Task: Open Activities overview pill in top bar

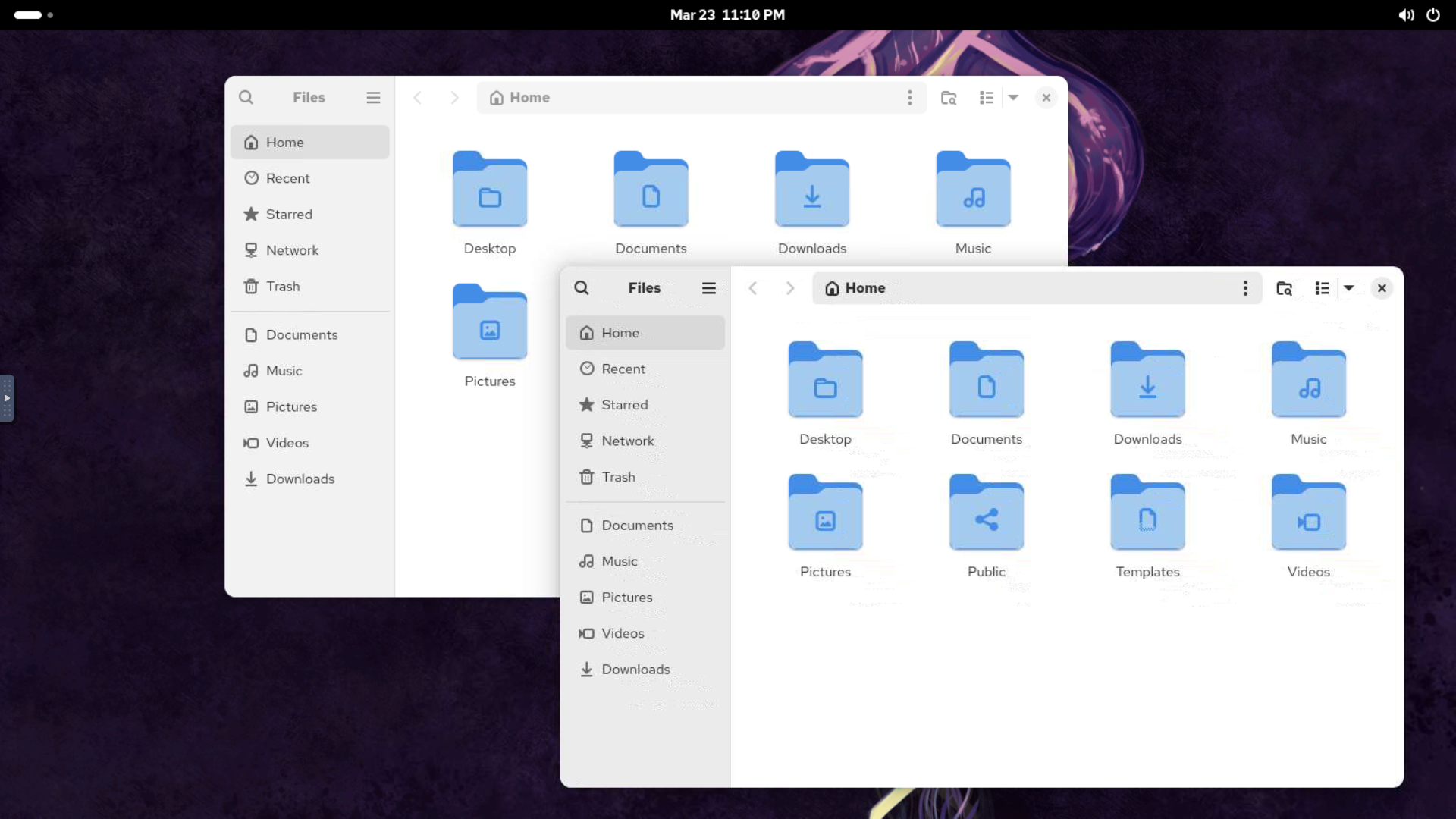Action: point(28,15)
